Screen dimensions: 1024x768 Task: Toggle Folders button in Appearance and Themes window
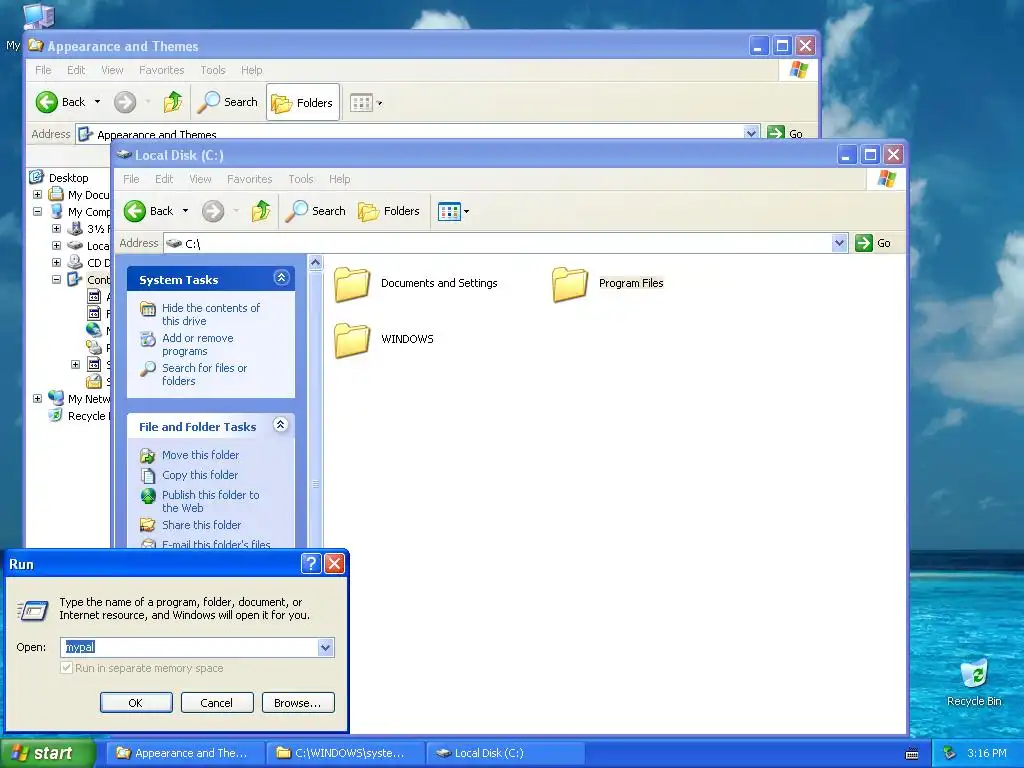click(303, 102)
